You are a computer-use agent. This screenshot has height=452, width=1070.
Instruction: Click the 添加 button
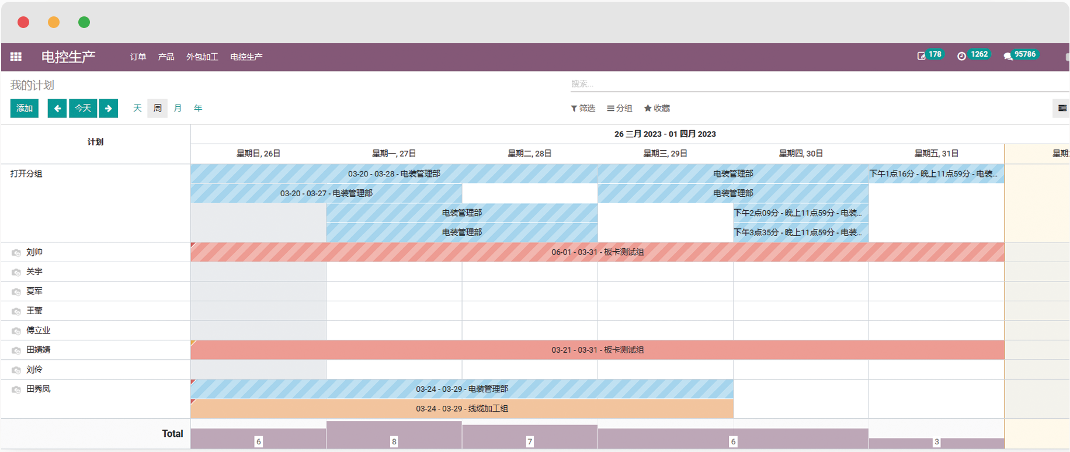[24, 108]
